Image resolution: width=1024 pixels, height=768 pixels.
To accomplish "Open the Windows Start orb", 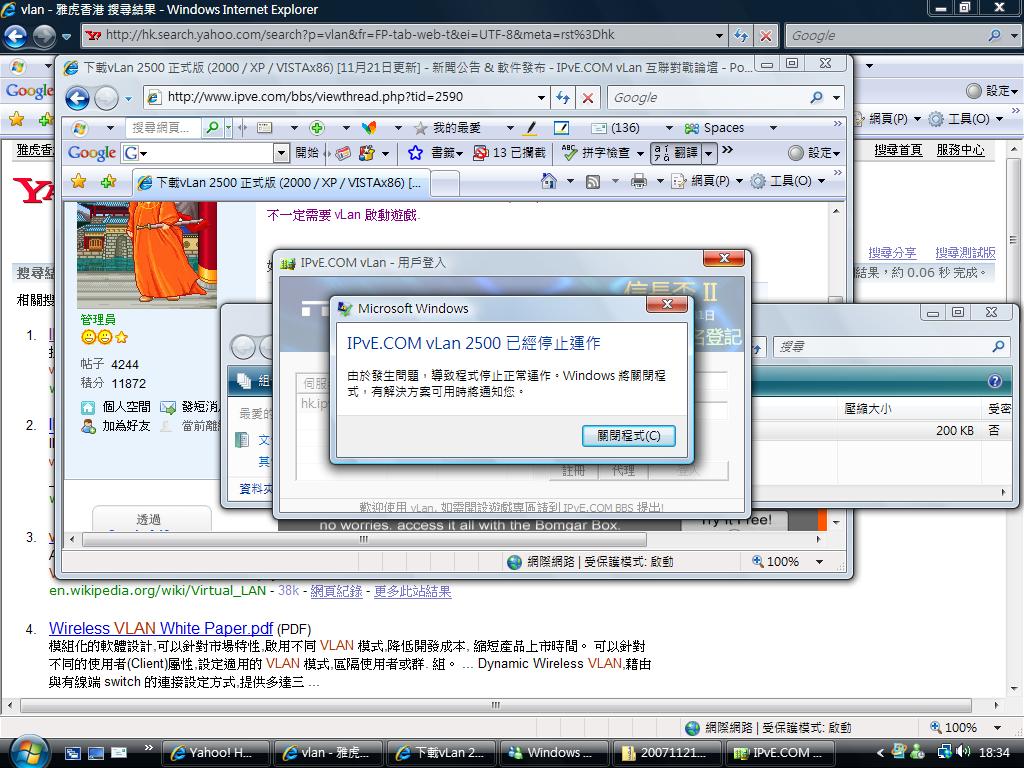I will (28, 751).
